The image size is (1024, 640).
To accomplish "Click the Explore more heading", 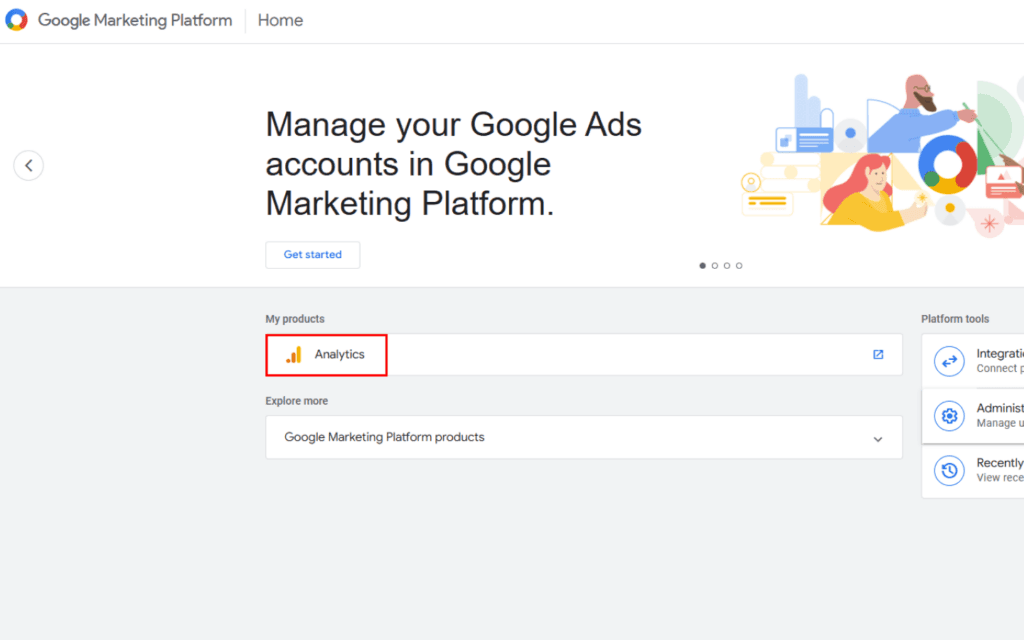I will [x=296, y=401].
